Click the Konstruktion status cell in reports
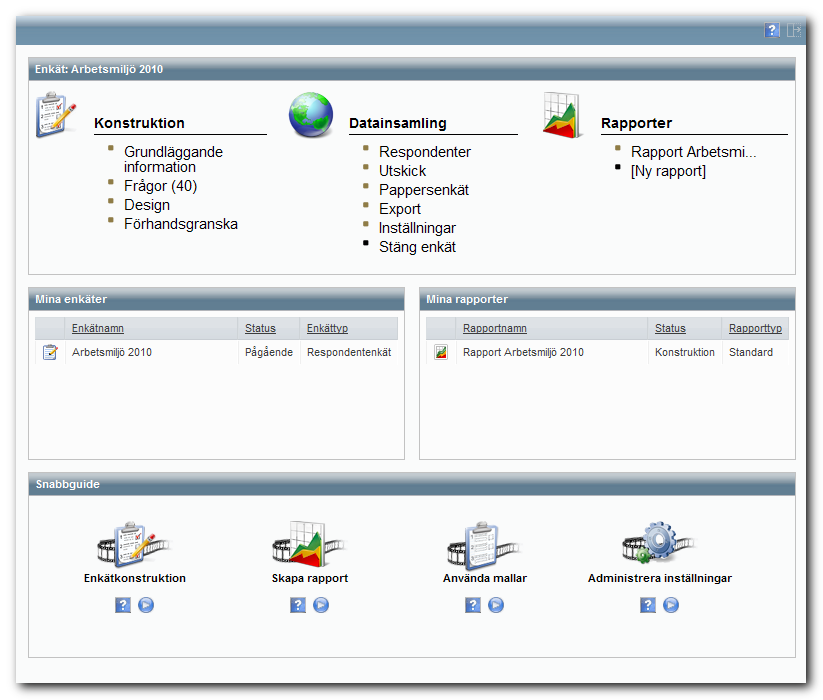Image resolution: width=823 pixels, height=700 pixels. coord(685,353)
